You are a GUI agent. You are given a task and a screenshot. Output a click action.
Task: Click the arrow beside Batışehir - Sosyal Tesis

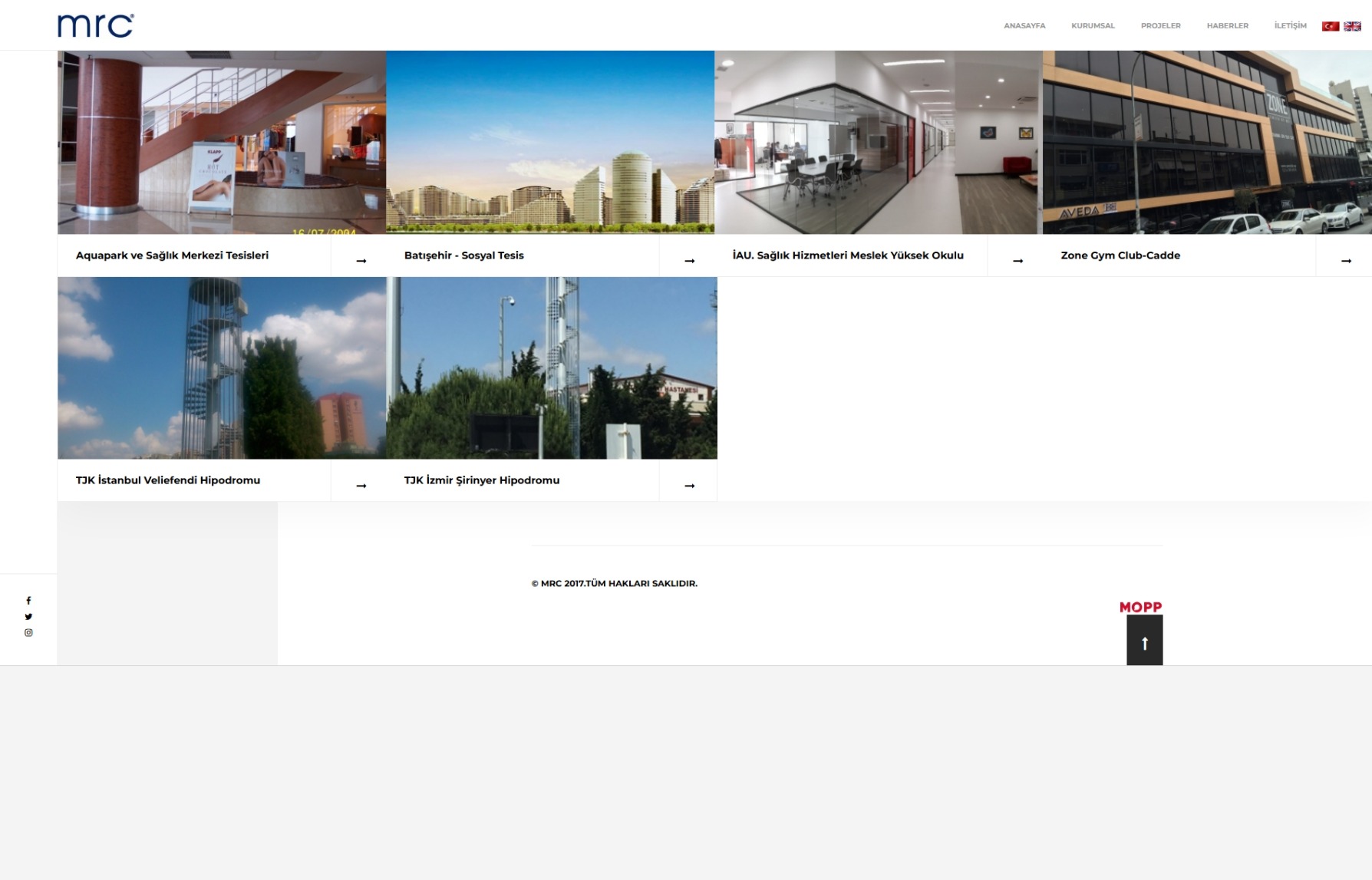coord(689,261)
